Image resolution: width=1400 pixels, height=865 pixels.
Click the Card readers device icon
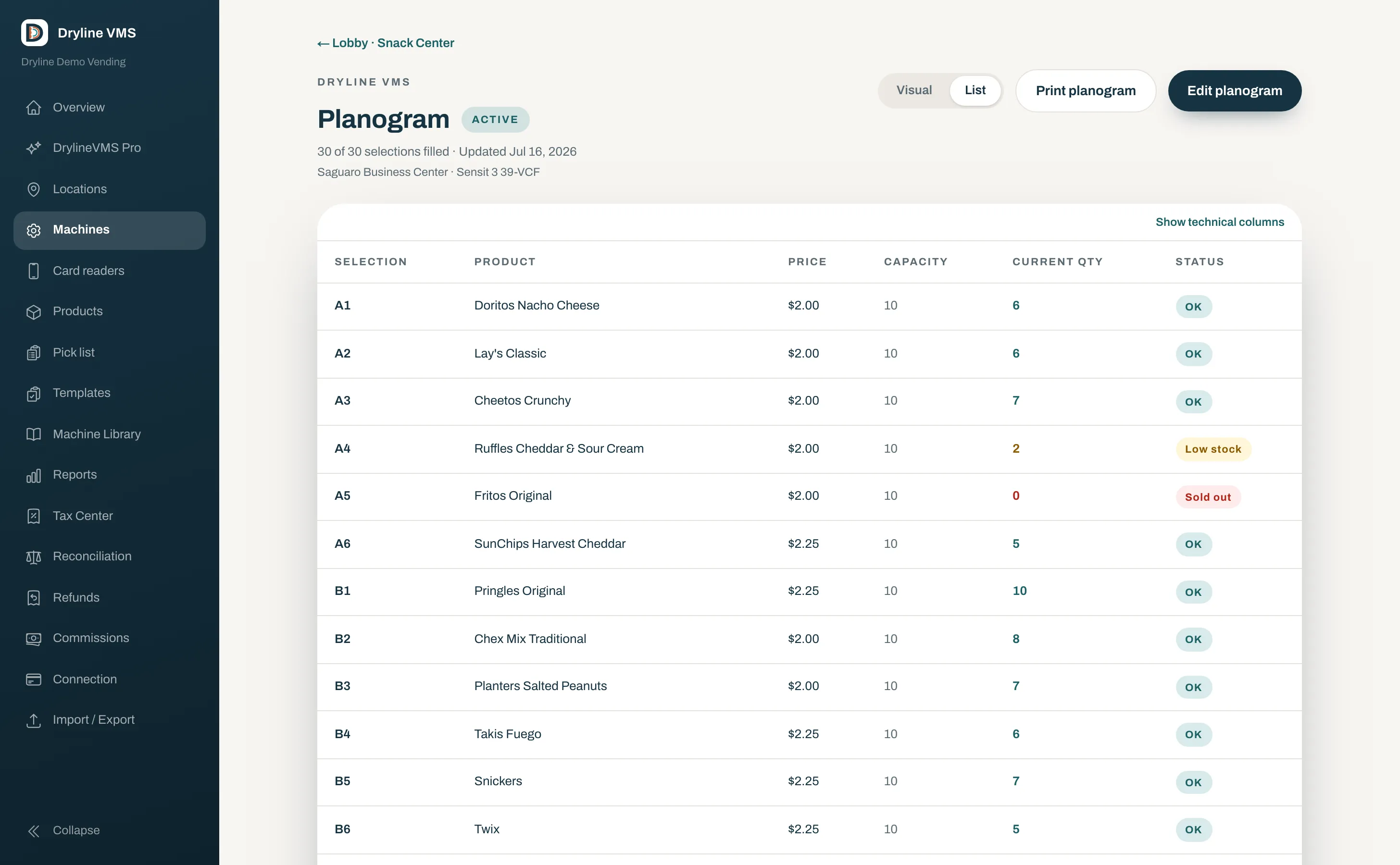pyautogui.click(x=34, y=271)
